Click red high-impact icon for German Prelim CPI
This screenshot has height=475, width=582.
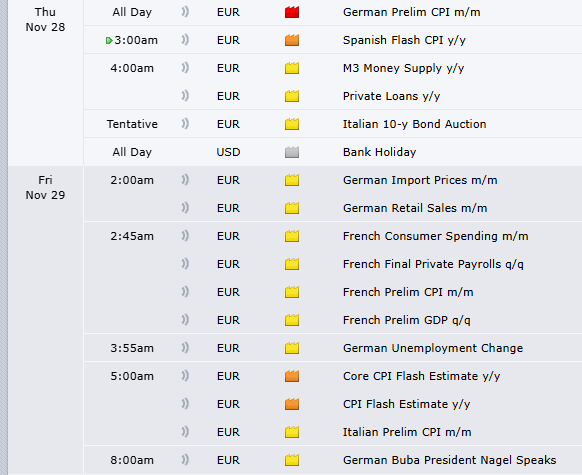[x=292, y=12]
